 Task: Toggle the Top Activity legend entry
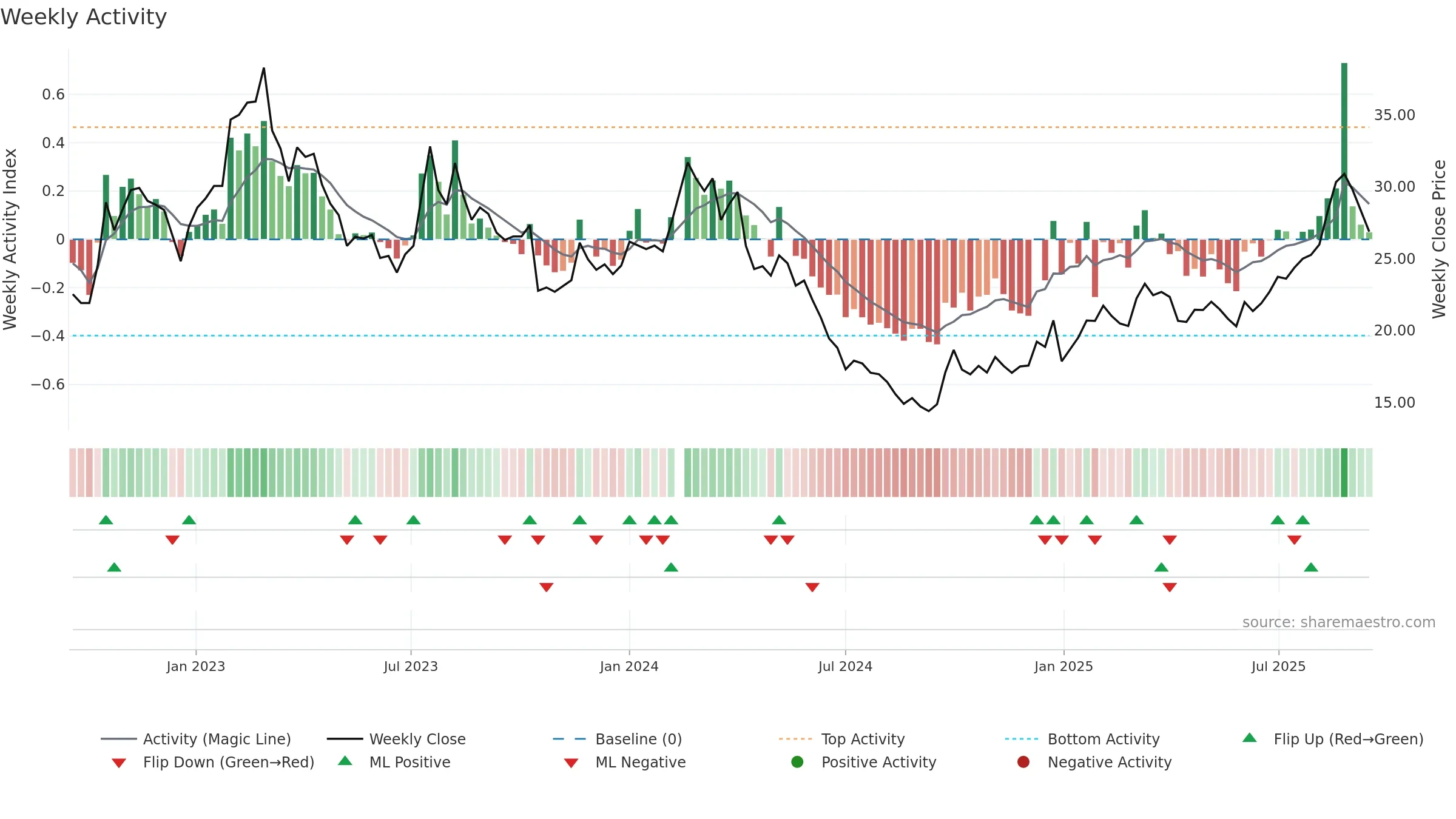[x=841, y=739]
